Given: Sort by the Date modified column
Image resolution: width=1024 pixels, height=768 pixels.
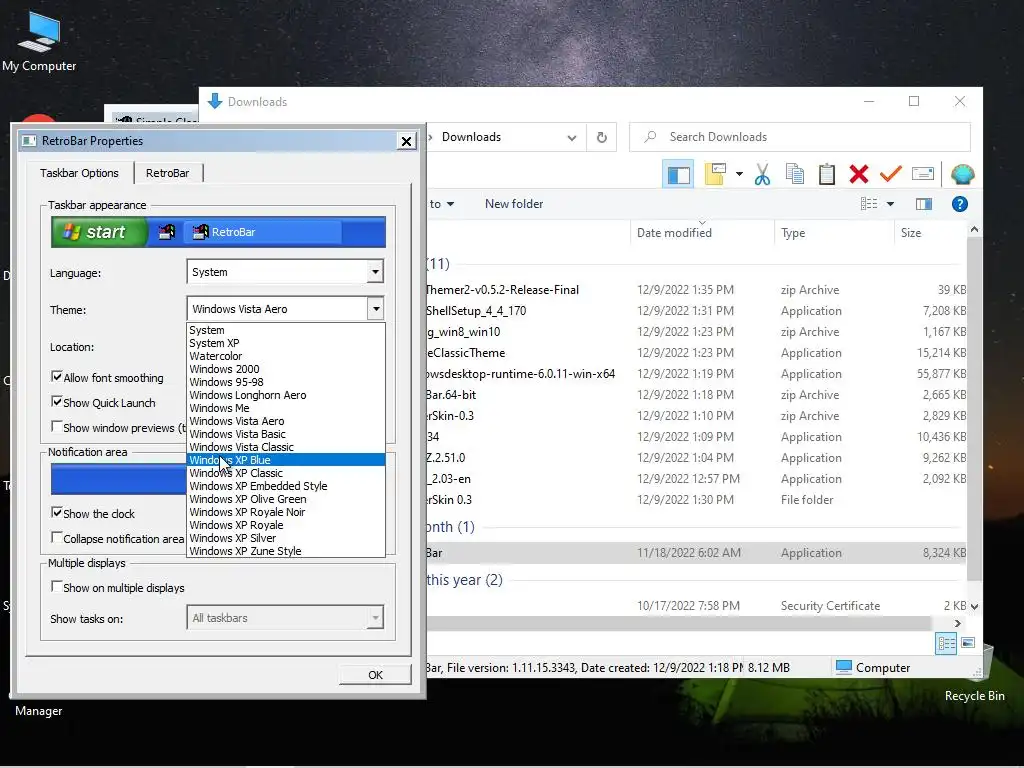Looking at the screenshot, I should tap(702, 232).
